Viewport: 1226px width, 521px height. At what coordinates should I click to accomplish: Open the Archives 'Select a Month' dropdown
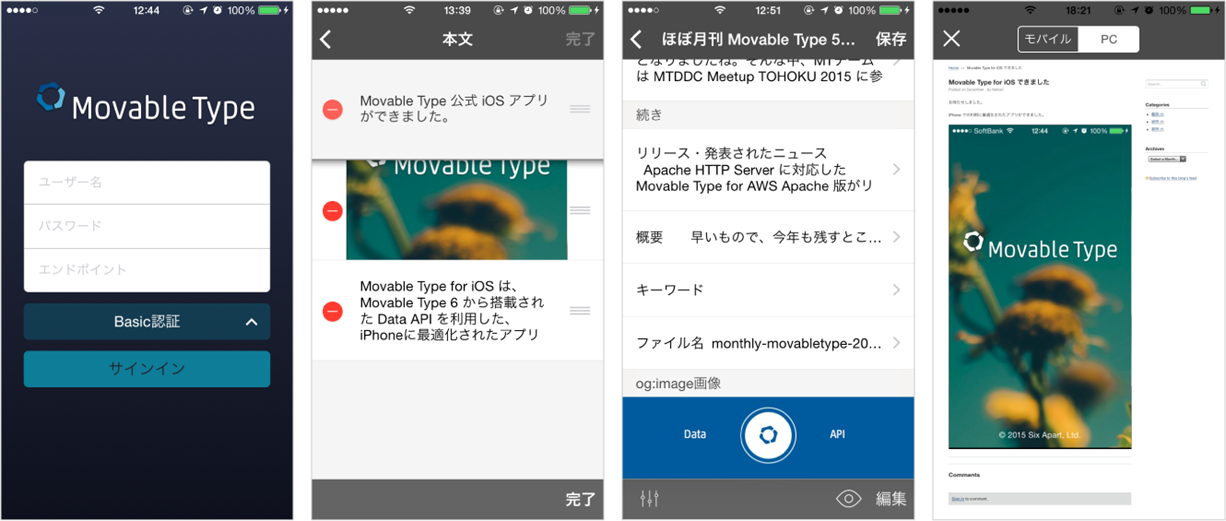[1167, 159]
